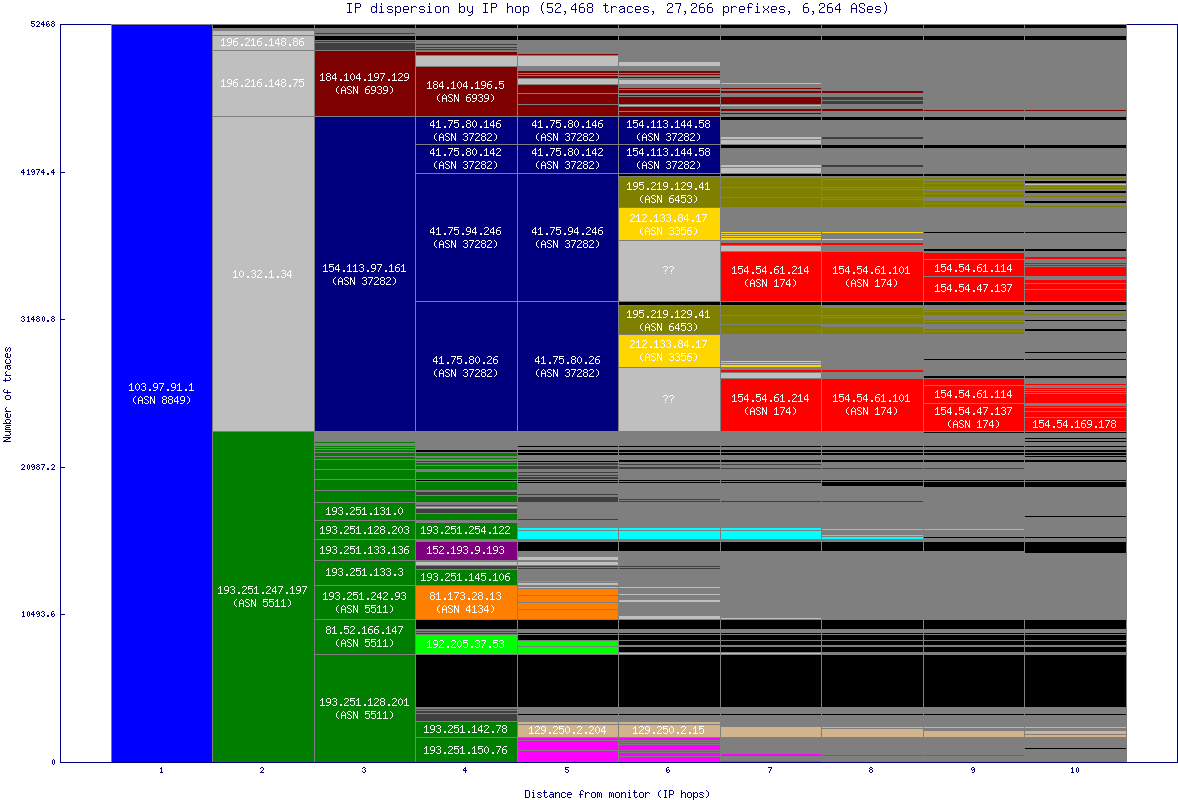This screenshot has width=1178, height=800.
Task: Click the orange 81.173.28.13 block
Action: click(x=465, y=602)
